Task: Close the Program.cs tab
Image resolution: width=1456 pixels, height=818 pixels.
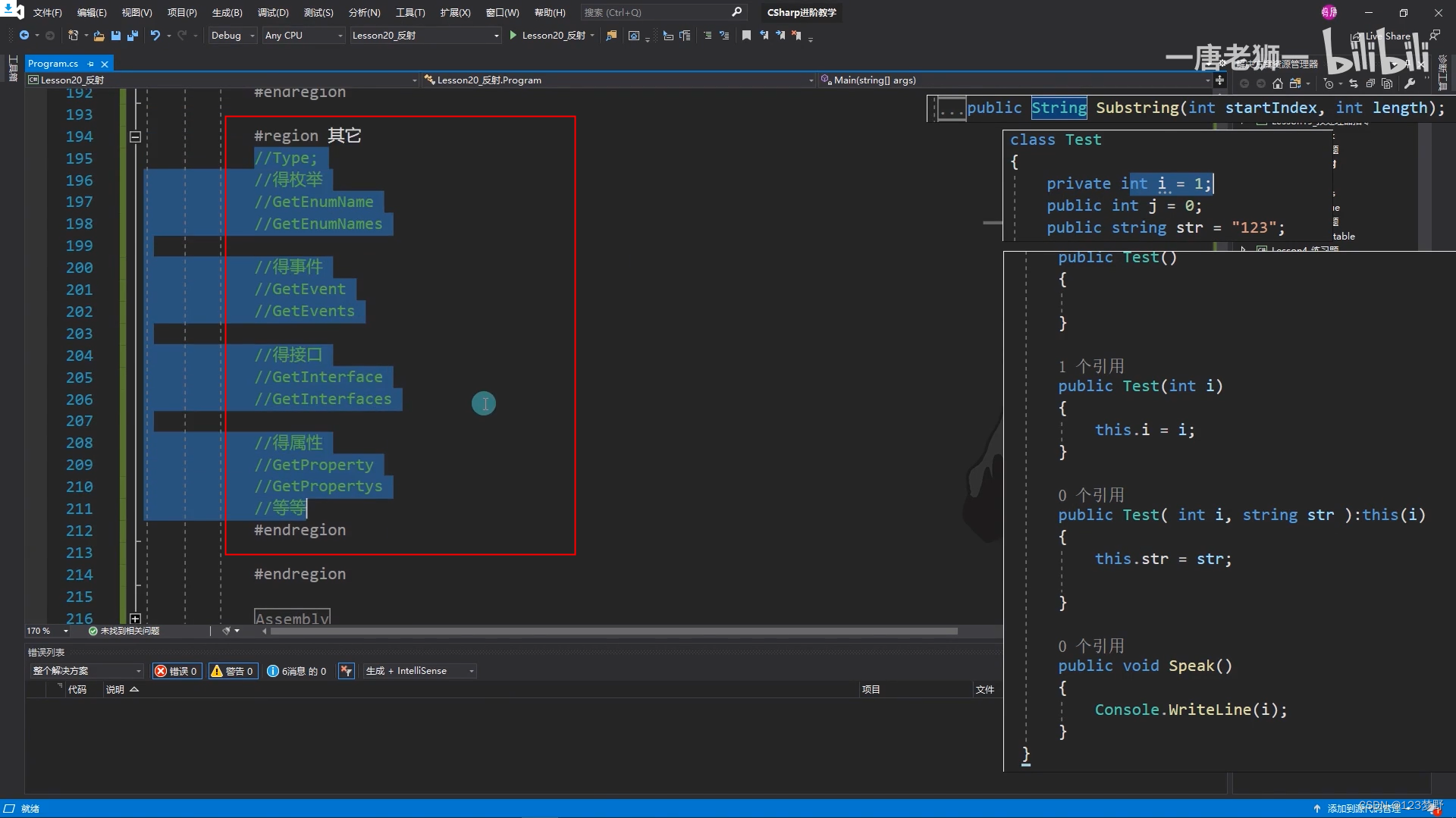Action: point(105,64)
